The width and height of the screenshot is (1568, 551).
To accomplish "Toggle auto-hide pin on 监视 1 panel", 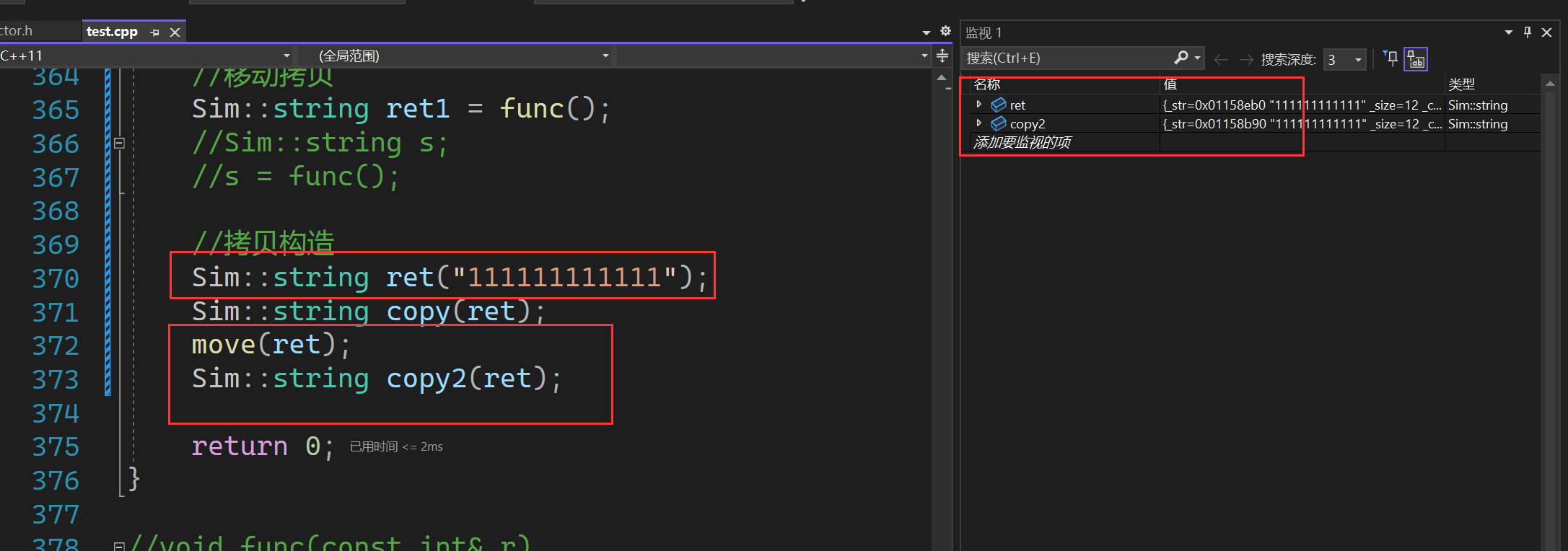I will 1528,32.
